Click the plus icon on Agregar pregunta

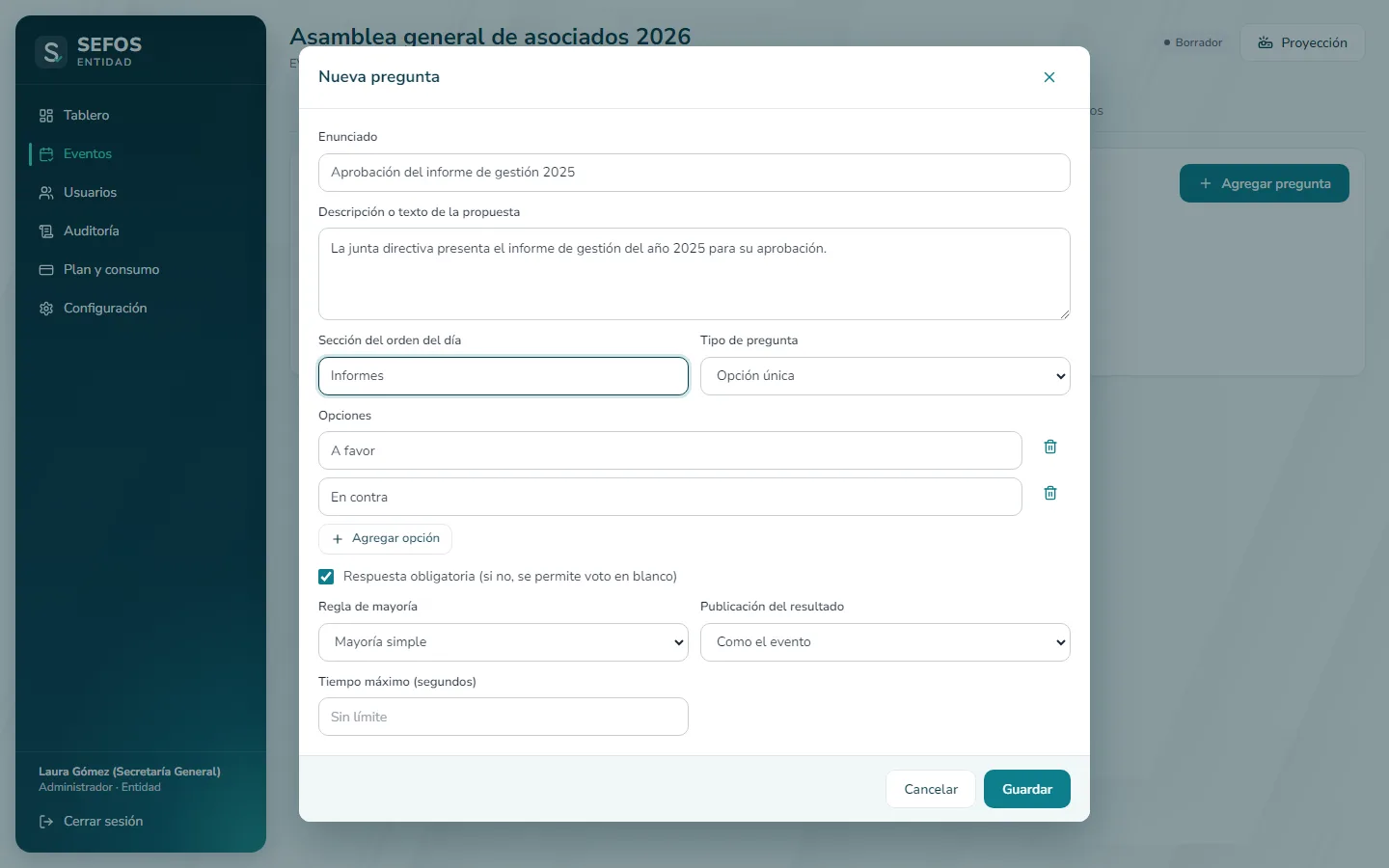pos(1206,183)
